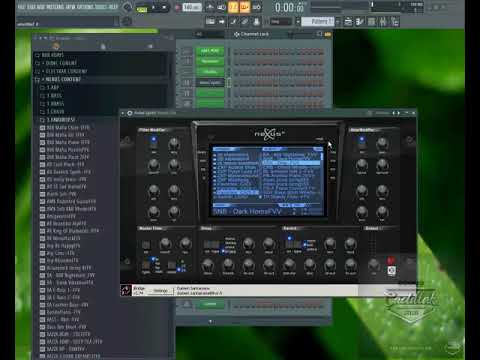Click preset arrows in Nexus title bar
This screenshot has height=360, width=480.
[x=396, y=113]
